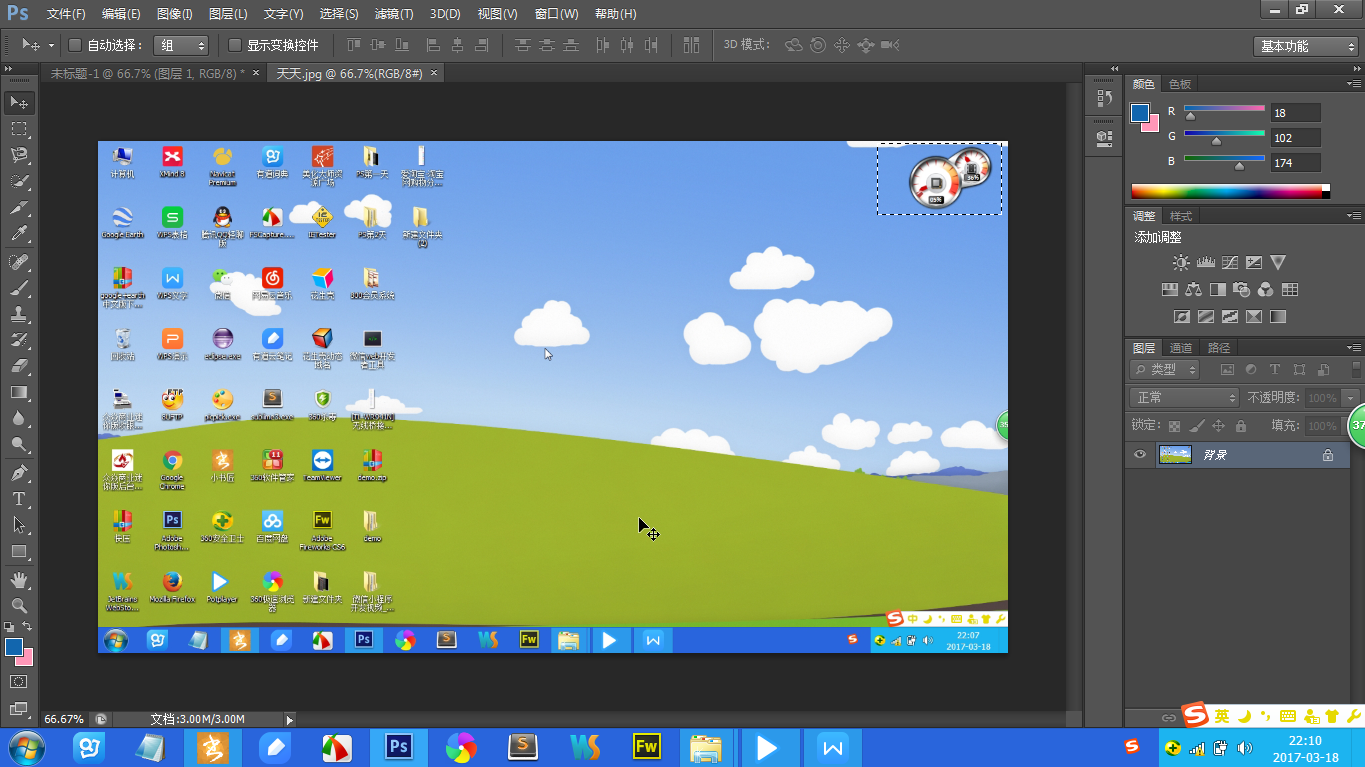
Task: Click the Auto-Align Layers icon
Action: click(x=691, y=45)
